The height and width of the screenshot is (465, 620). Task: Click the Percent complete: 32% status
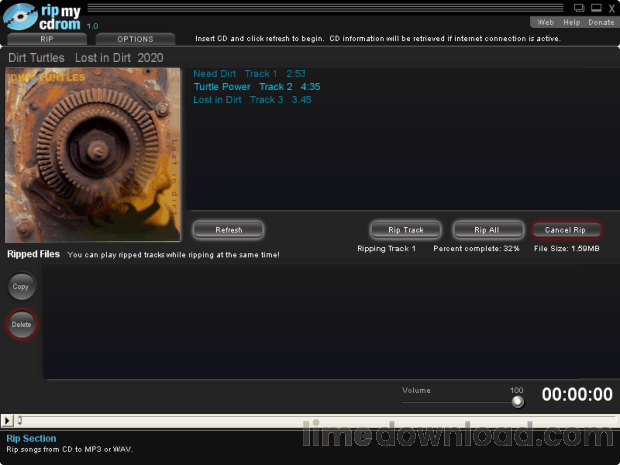pyautogui.click(x=476, y=249)
